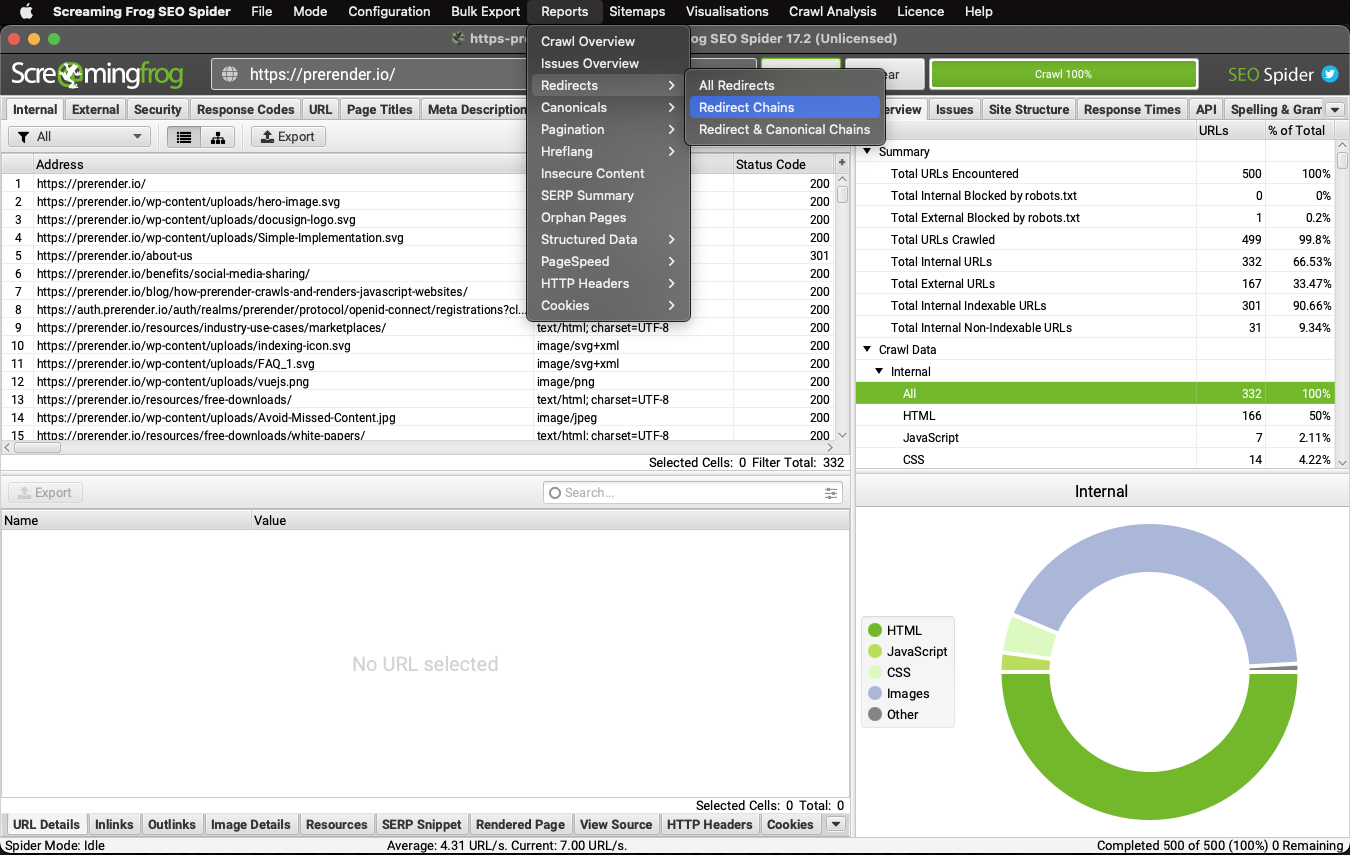
Task: Open Issues Overview report
Action: pyautogui.click(x=608, y=64)
